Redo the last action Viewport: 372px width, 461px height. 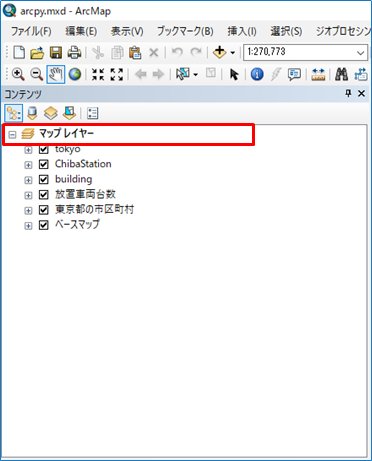[196, 52]
